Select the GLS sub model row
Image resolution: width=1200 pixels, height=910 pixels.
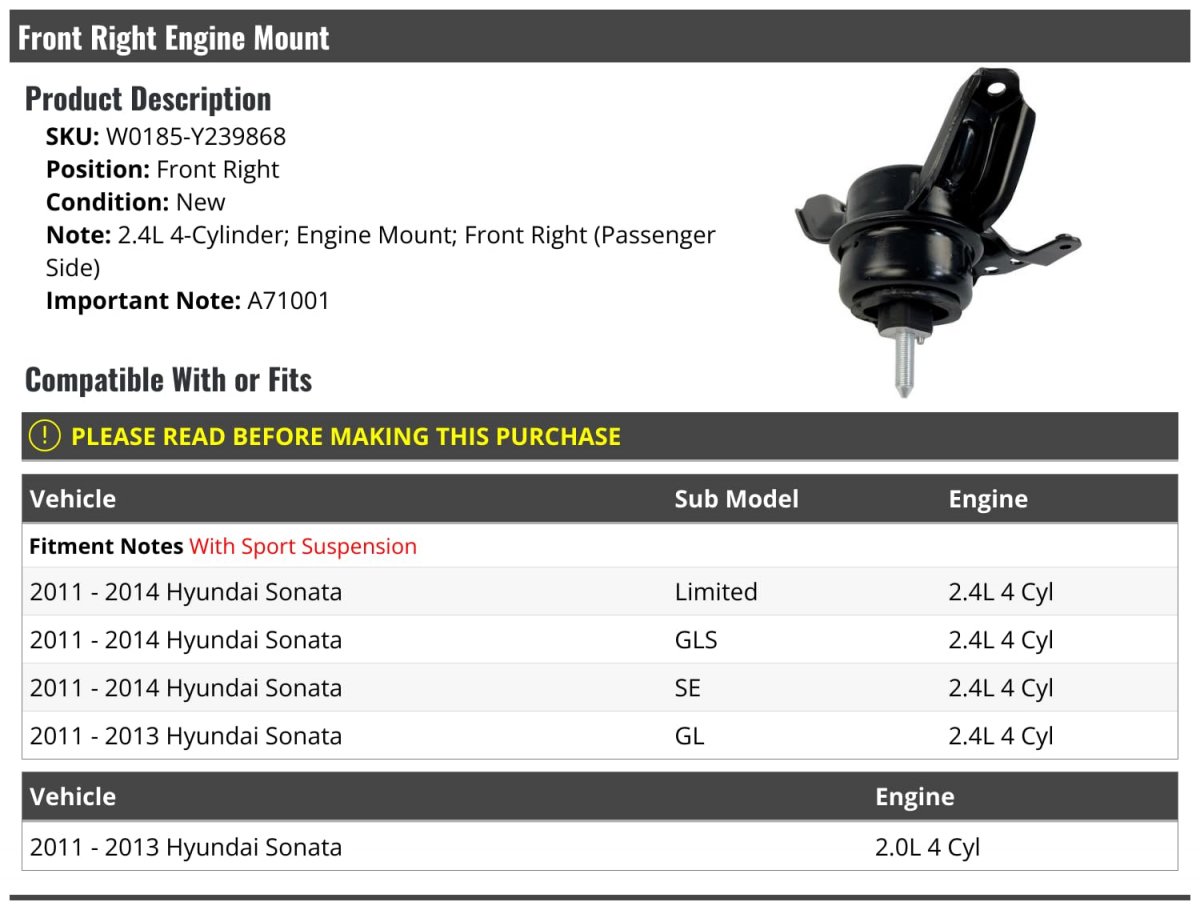point(600,639)
